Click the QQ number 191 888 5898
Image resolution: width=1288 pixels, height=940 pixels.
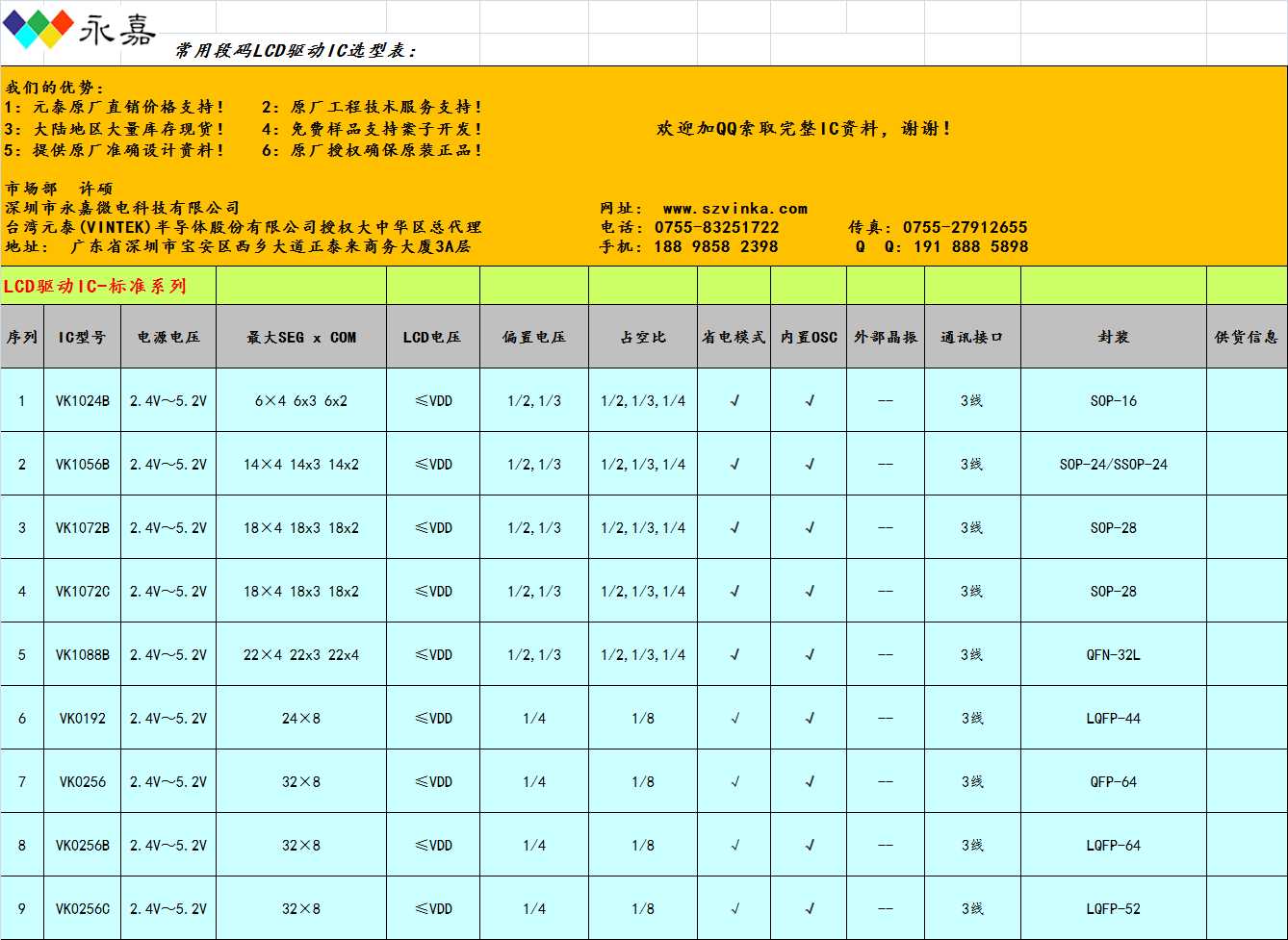[970, 246]
